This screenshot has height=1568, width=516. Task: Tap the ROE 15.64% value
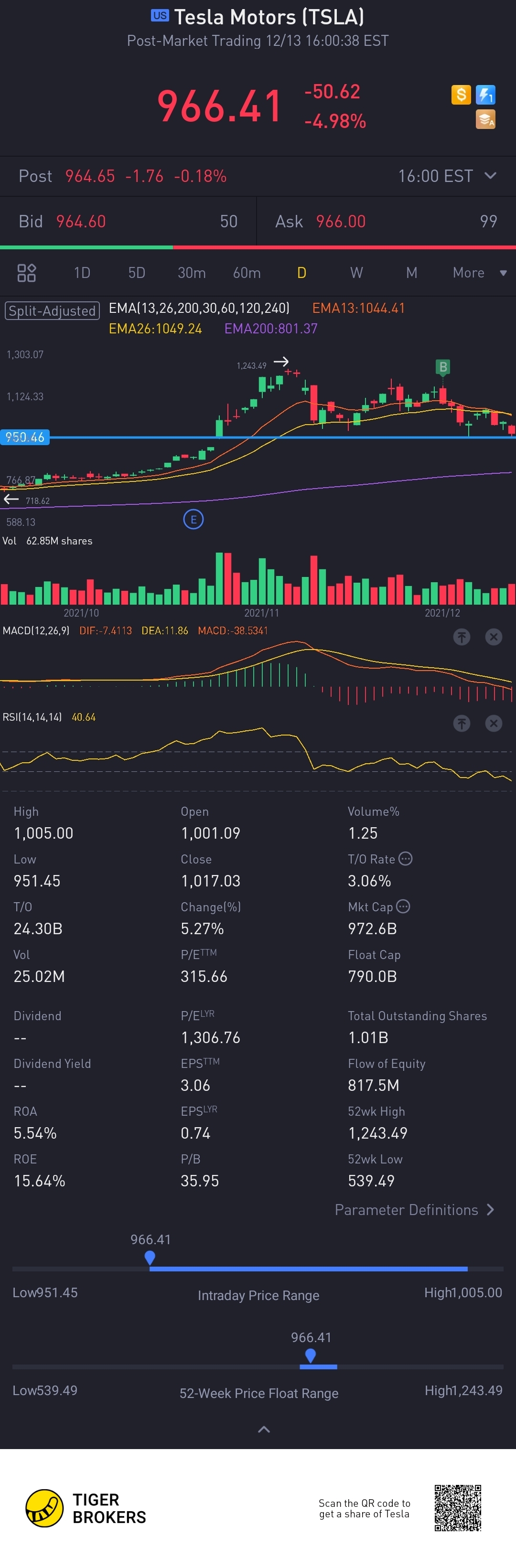point(40,1181)
